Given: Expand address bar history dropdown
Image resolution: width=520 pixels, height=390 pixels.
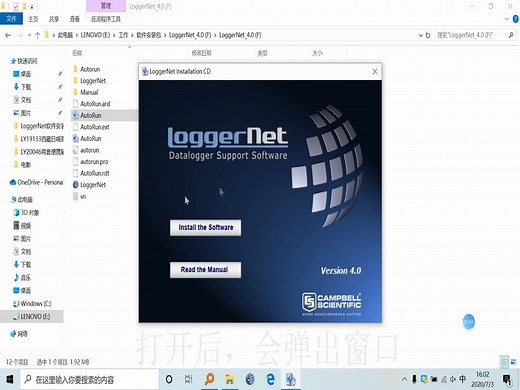Looking at the screenshot, I should point(421,35).
